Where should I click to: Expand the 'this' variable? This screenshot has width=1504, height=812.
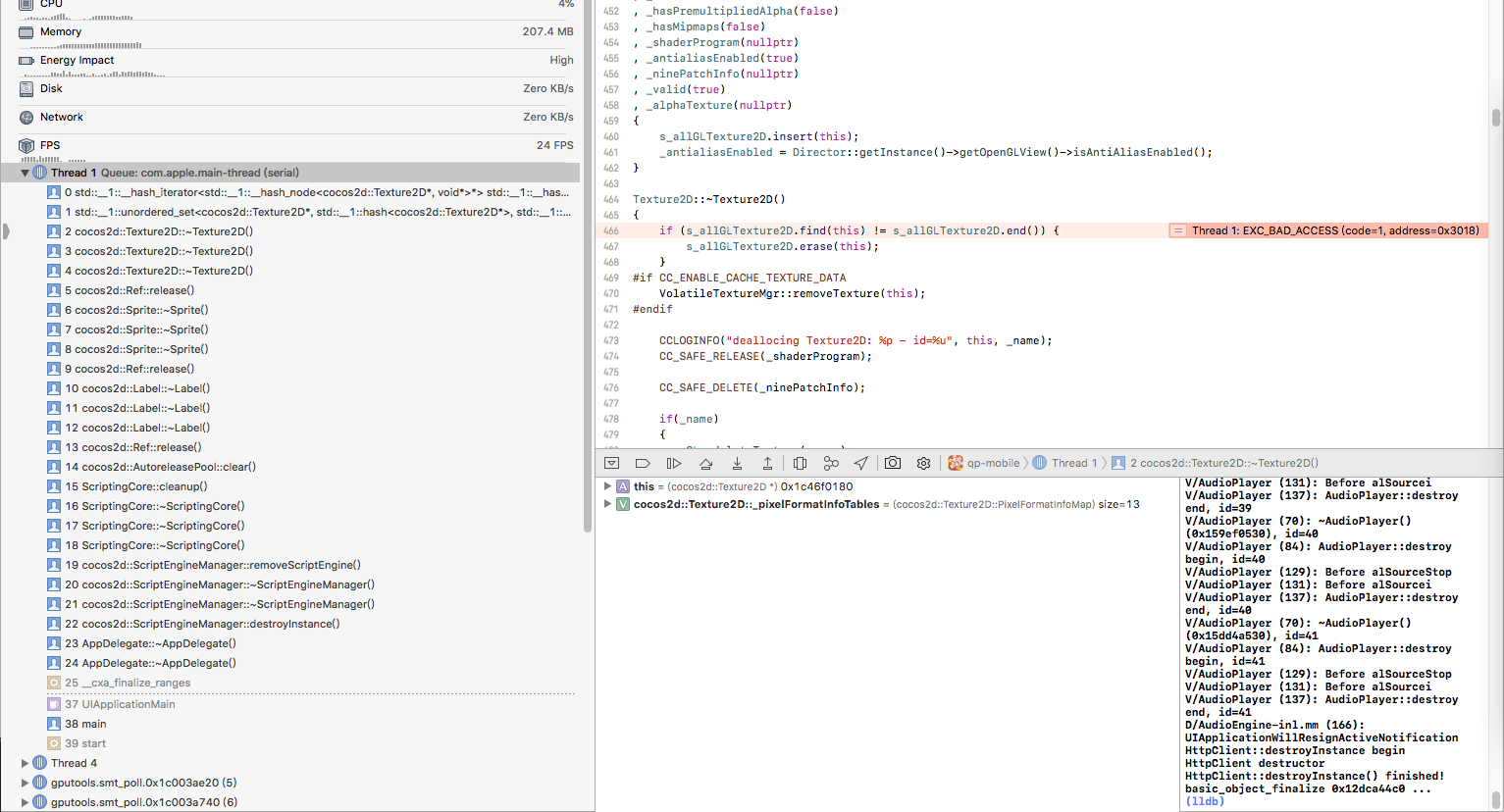click(x=607, y=486)
